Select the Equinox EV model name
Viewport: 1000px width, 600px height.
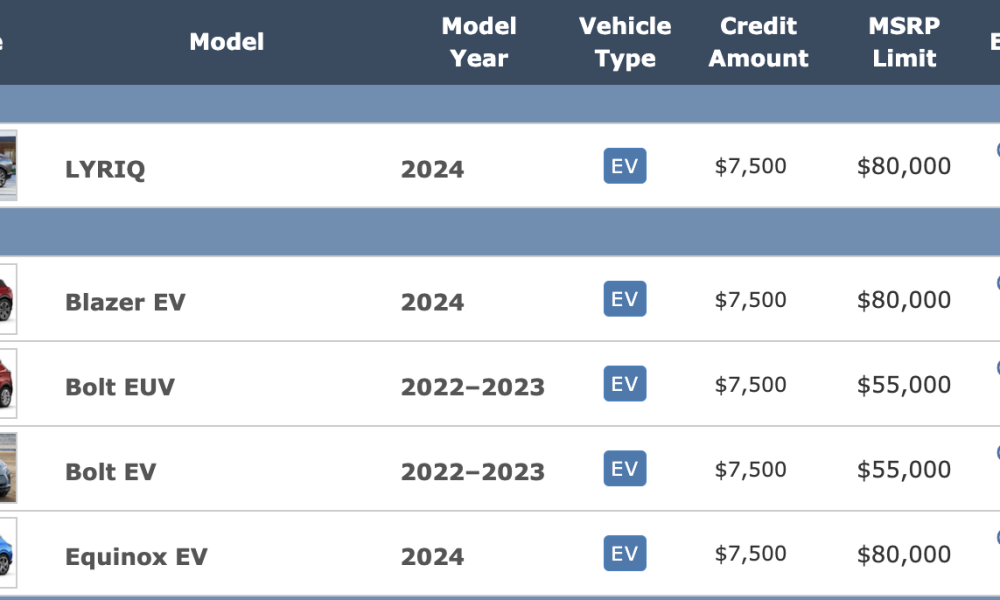click(x=136, y=557)
